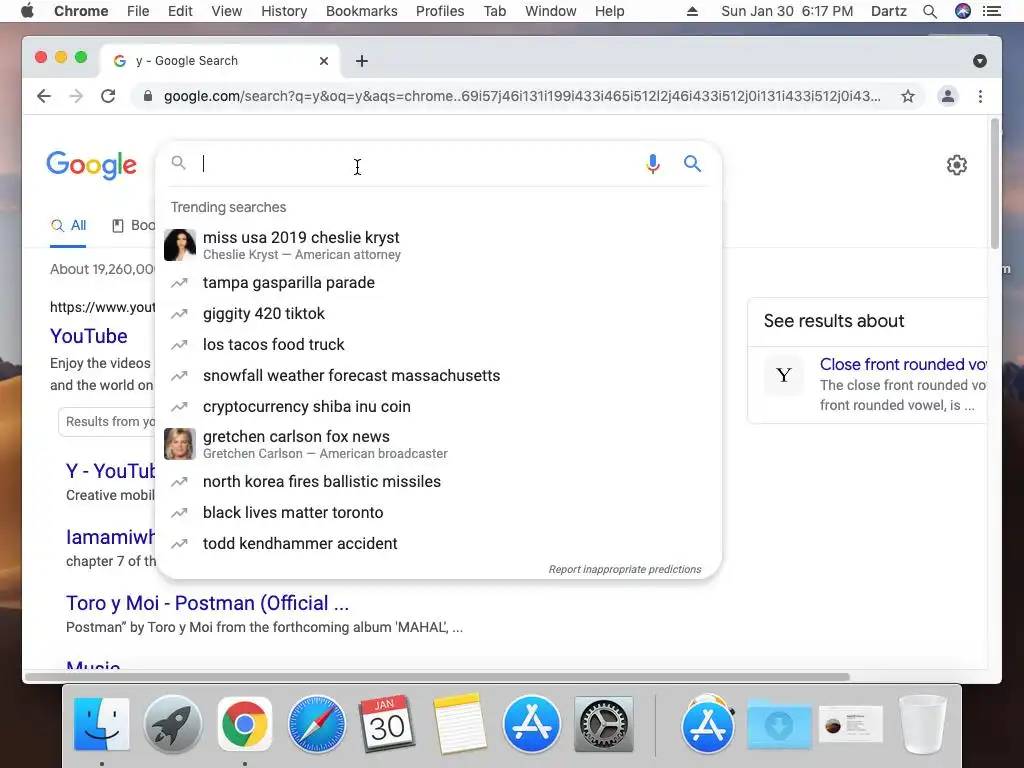This screenshot has height=768, width=1024.
Task: Pick 'cryptocurrency shiba inu coin' suggestion
Action: (439, 406)
